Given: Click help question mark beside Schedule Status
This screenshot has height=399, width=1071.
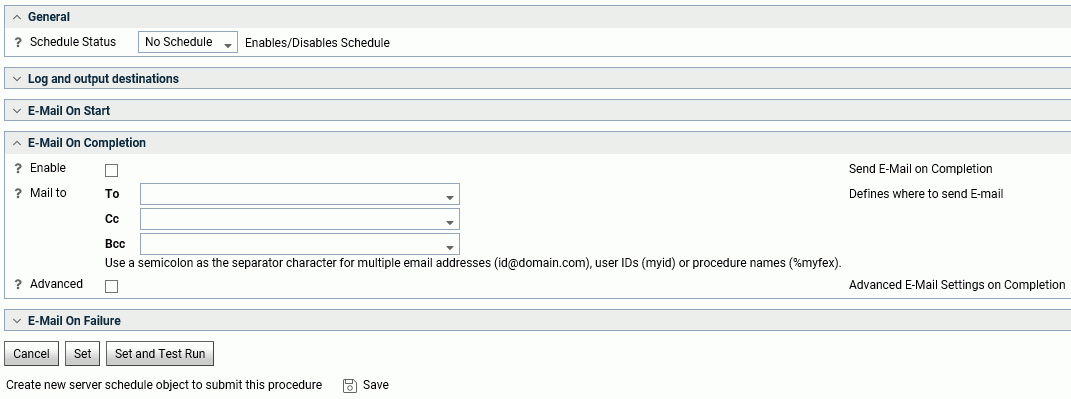Looking at the screenshot, I should [x=18, y=42].
